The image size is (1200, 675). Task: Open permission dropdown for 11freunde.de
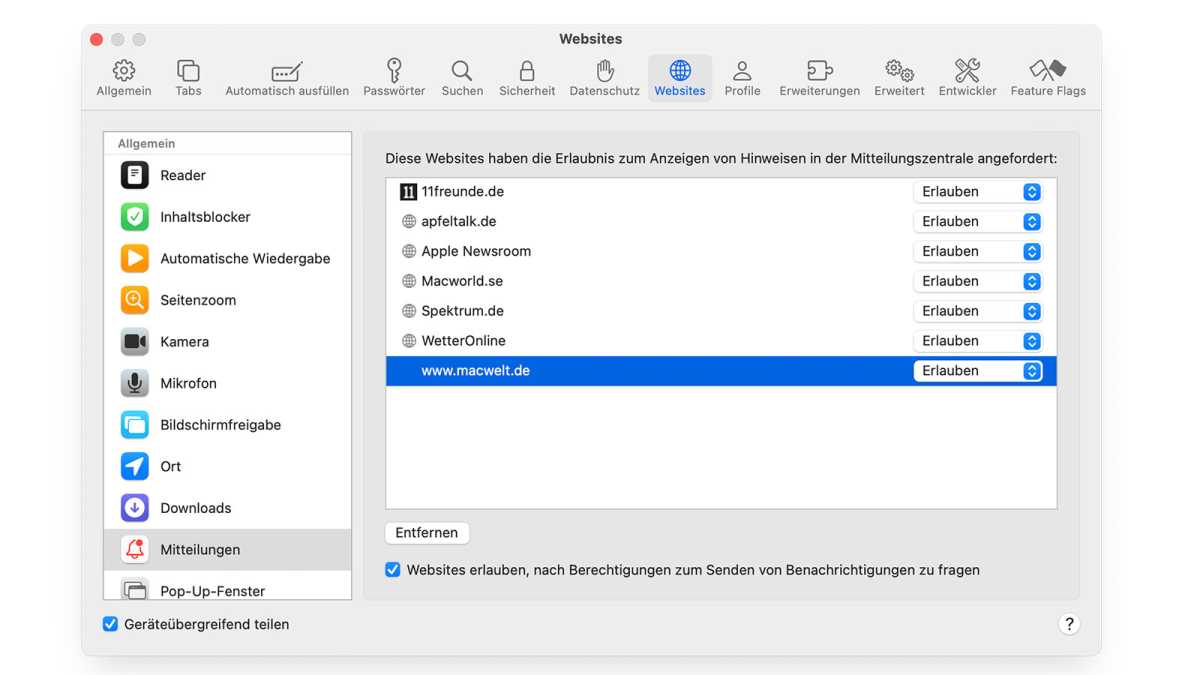tap(978, 192)
